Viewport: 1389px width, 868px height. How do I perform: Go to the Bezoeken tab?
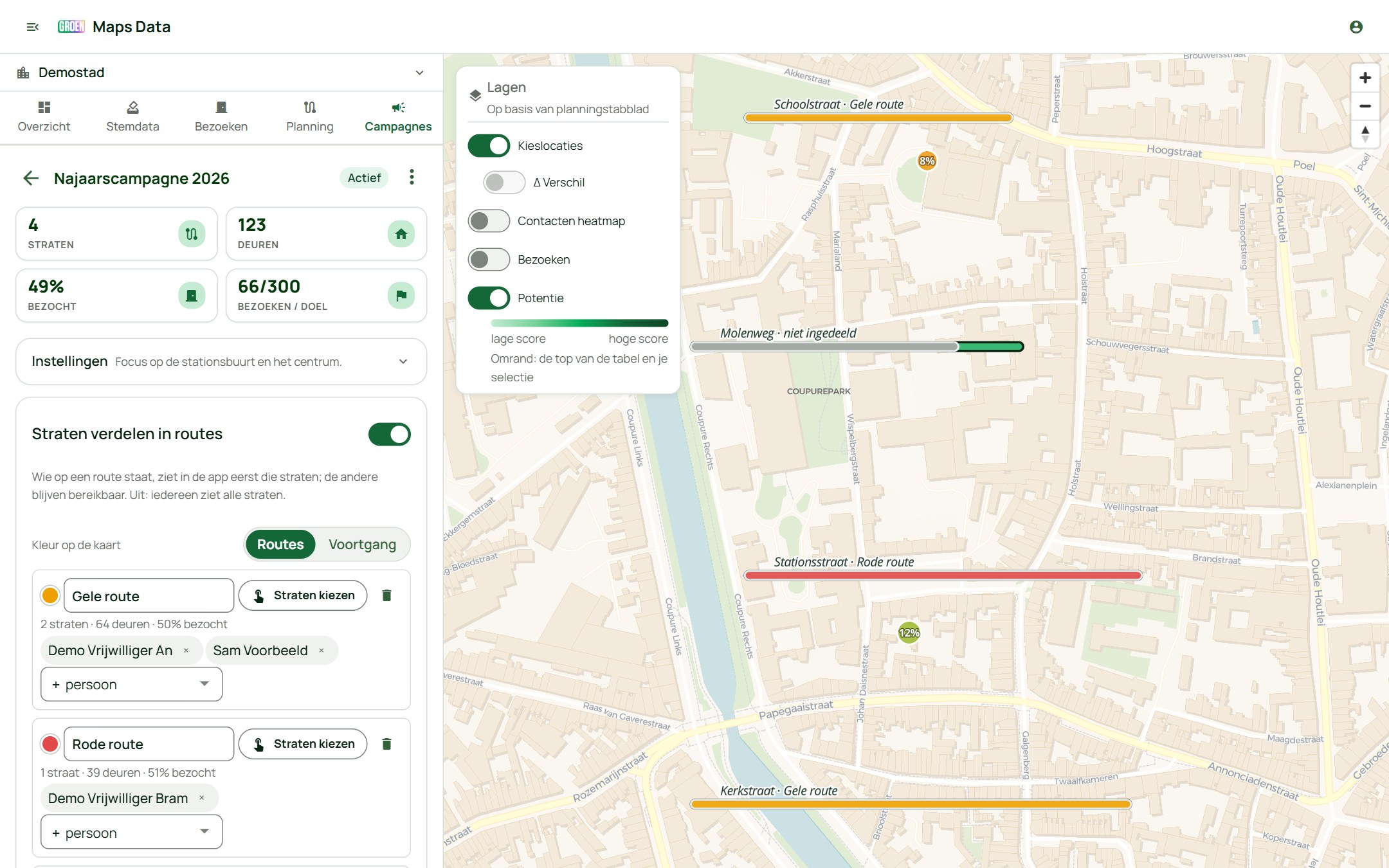pos(221,117)
